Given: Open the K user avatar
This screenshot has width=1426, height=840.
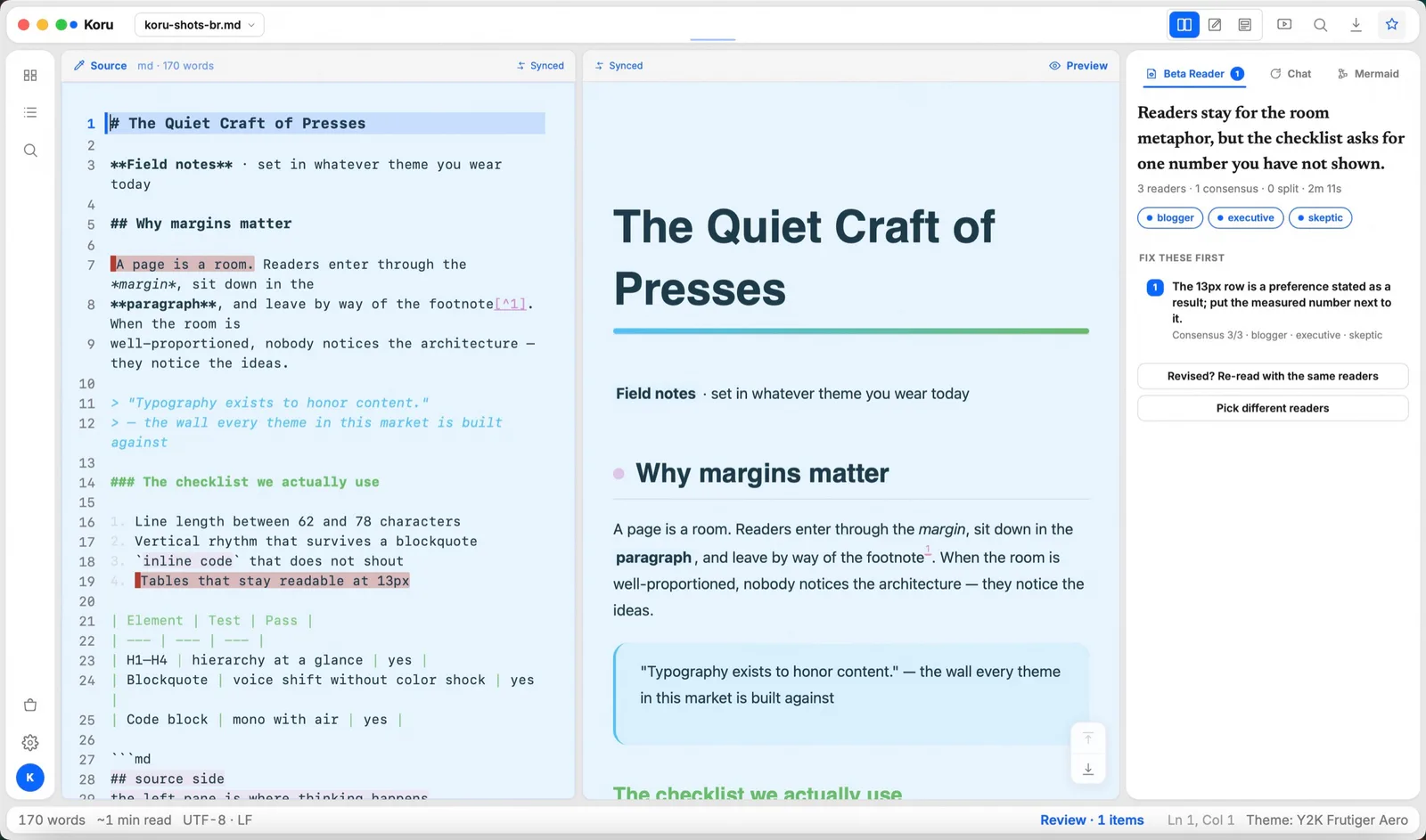Looking at the screenshot, I should [30, 778].
